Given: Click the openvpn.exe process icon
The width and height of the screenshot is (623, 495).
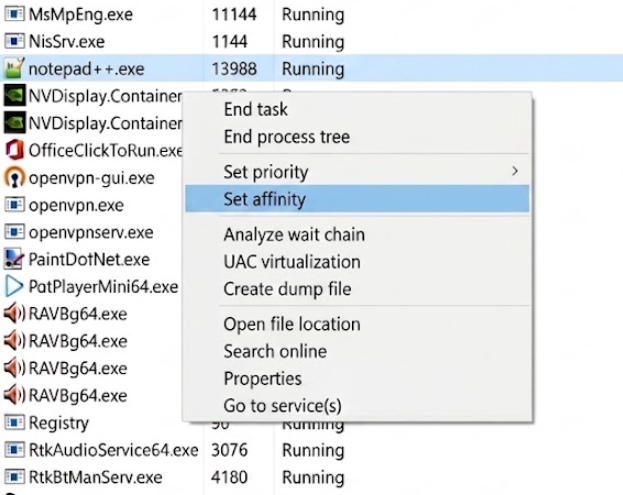Looking at the screenshot, I should tap(14, 205).
